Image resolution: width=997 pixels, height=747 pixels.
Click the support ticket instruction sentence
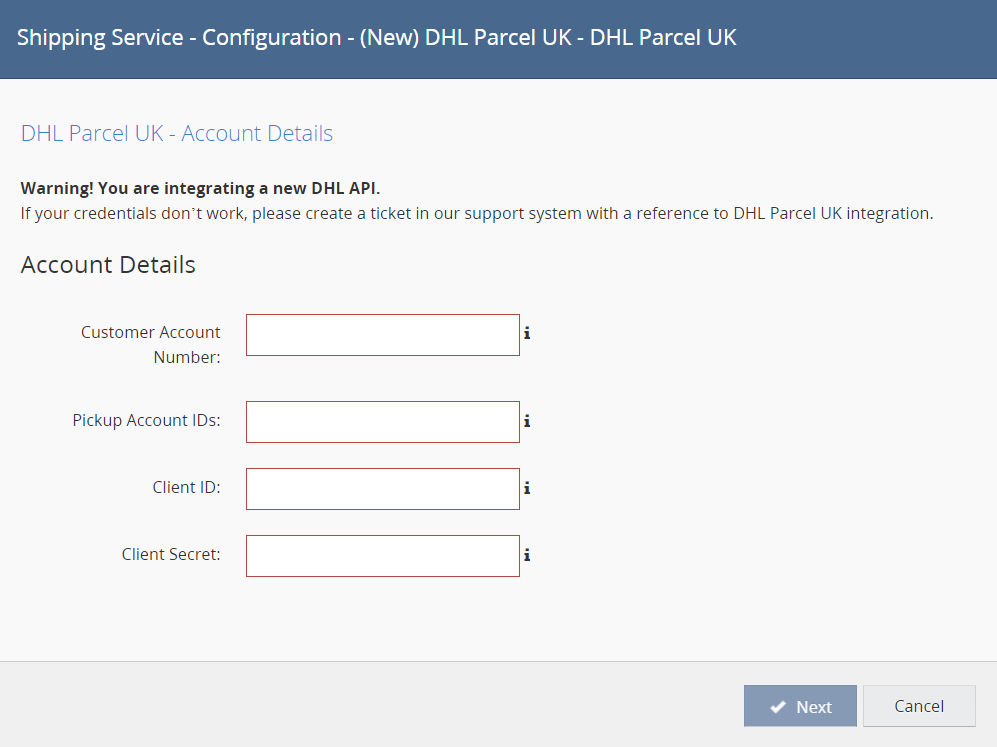(x=476, y=213)
